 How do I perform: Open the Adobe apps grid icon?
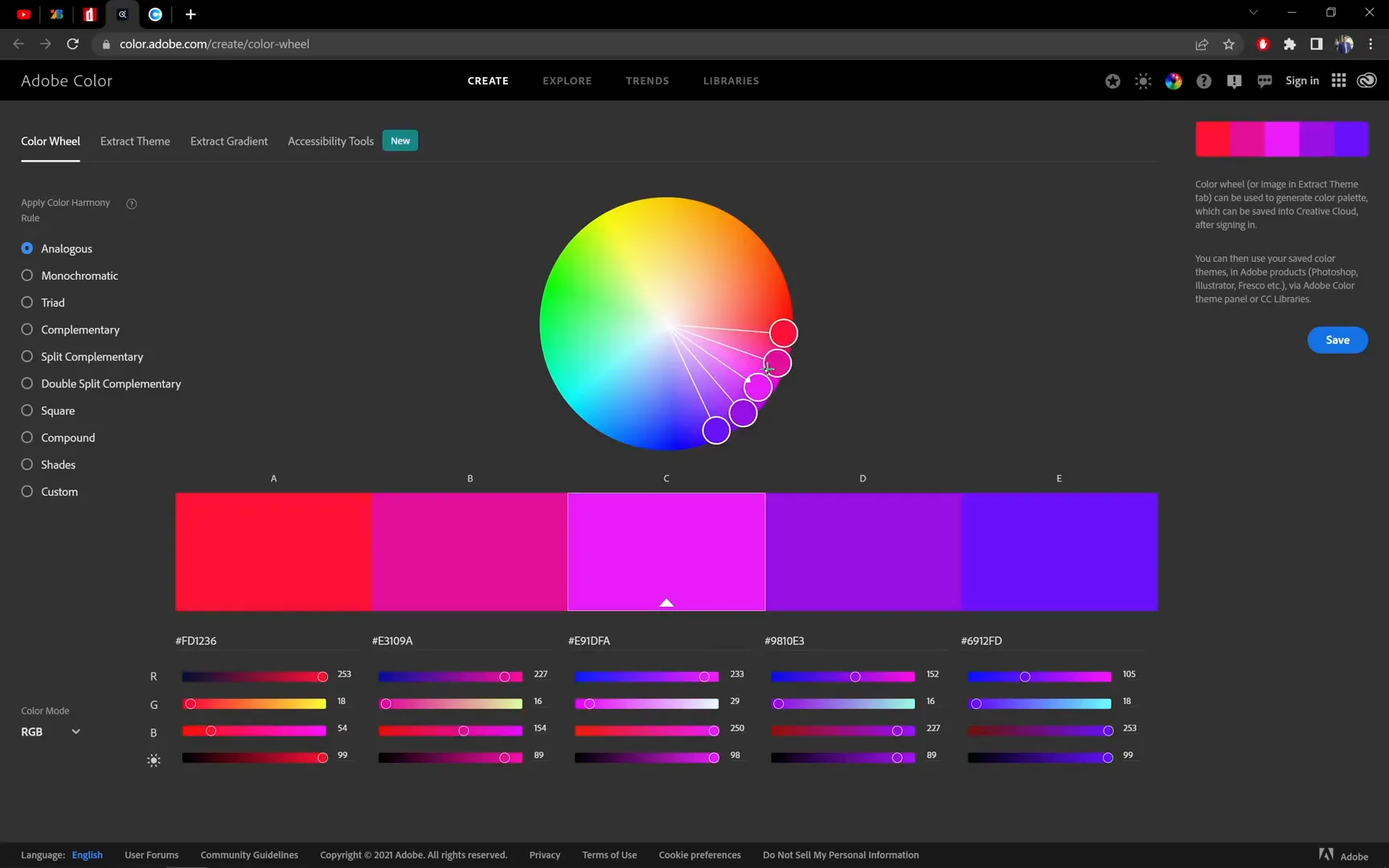click(1338, 80)
